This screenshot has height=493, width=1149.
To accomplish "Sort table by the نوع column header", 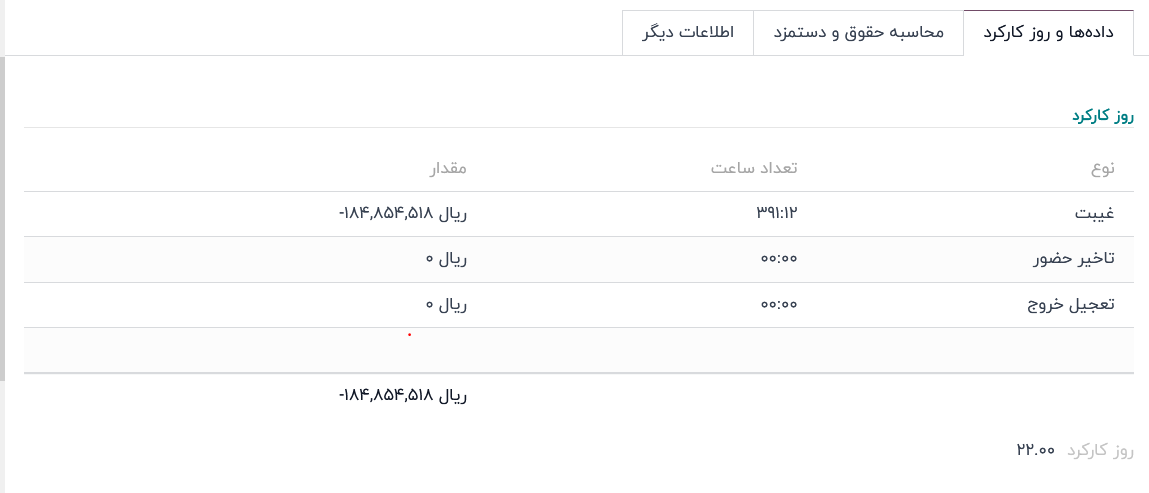I will [1102, 168].
